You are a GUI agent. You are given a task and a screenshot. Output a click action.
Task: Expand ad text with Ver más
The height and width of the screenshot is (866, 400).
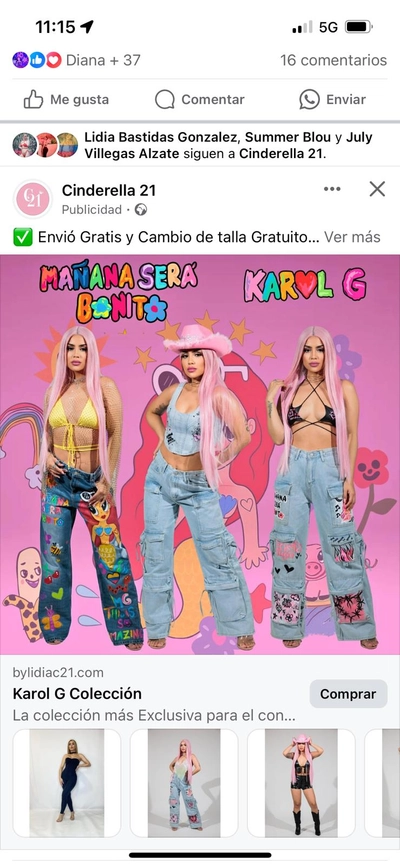(352, 237)
